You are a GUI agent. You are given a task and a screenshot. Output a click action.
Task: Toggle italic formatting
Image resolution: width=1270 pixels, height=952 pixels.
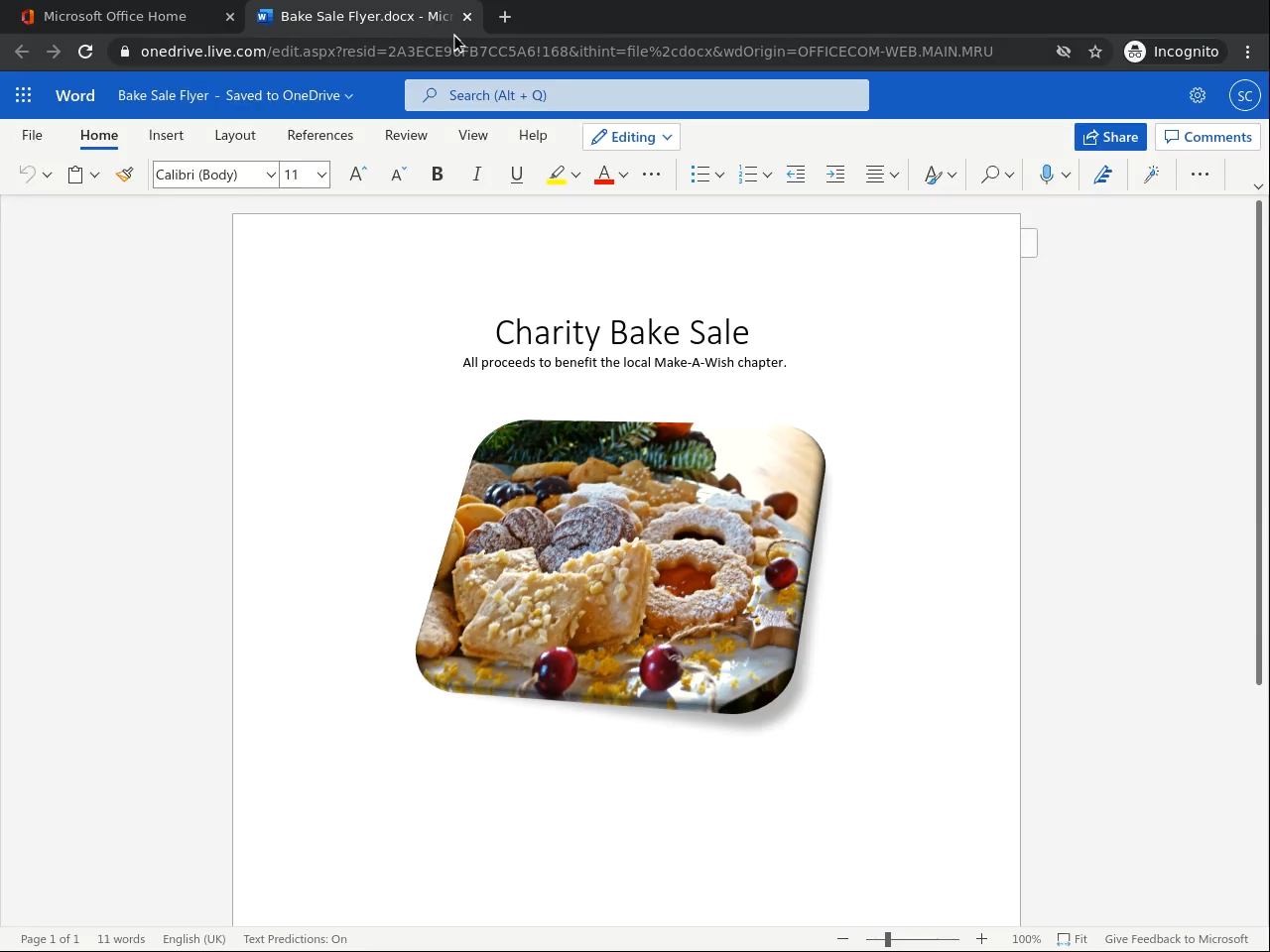pos(476,175)
